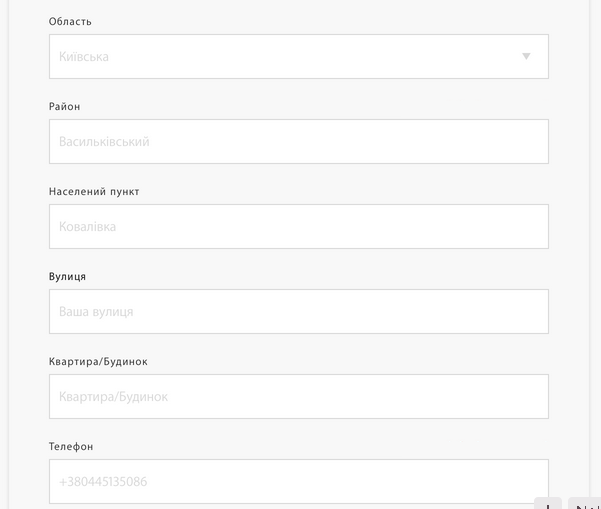This screenshot has width=601, height=509.
Task: Click into the Вулиця input field
Action: point(298,312)
